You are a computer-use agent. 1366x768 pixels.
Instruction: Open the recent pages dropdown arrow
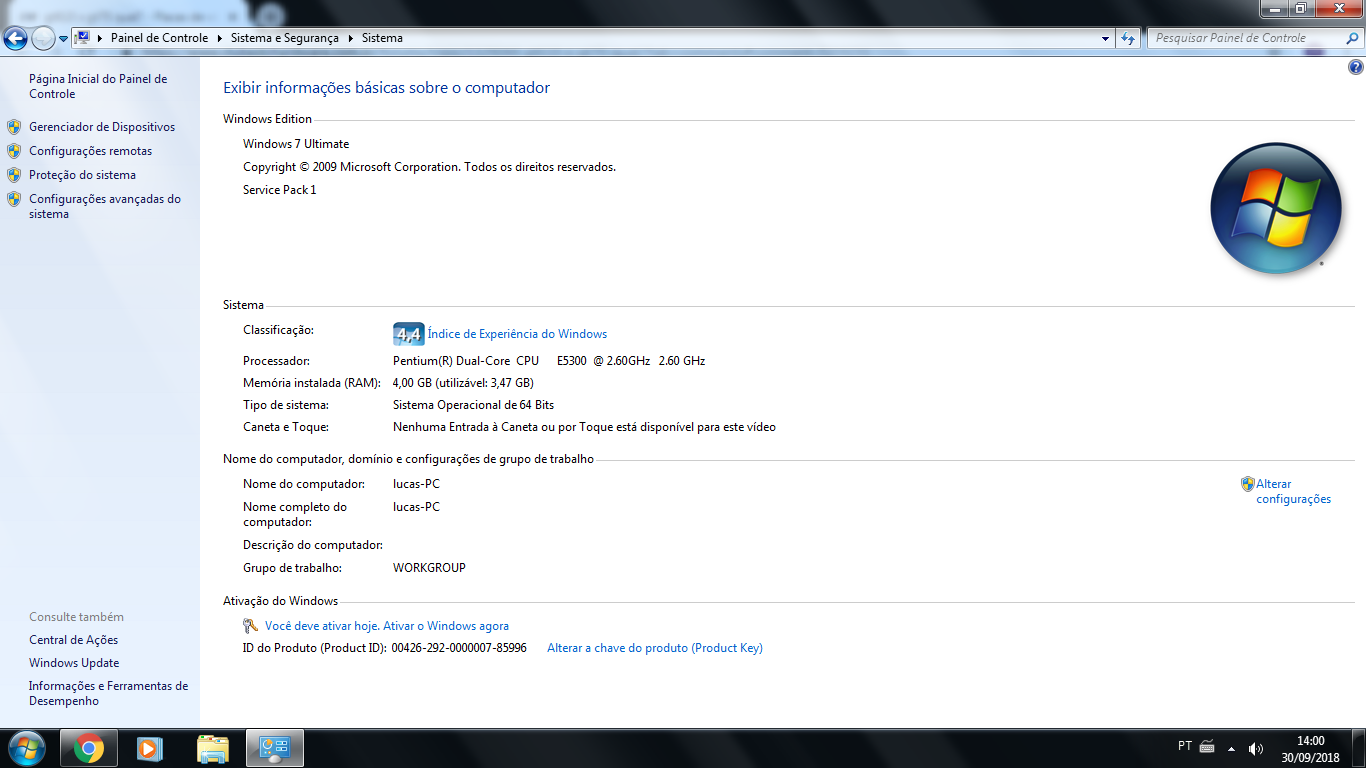[x=63, y=39]
